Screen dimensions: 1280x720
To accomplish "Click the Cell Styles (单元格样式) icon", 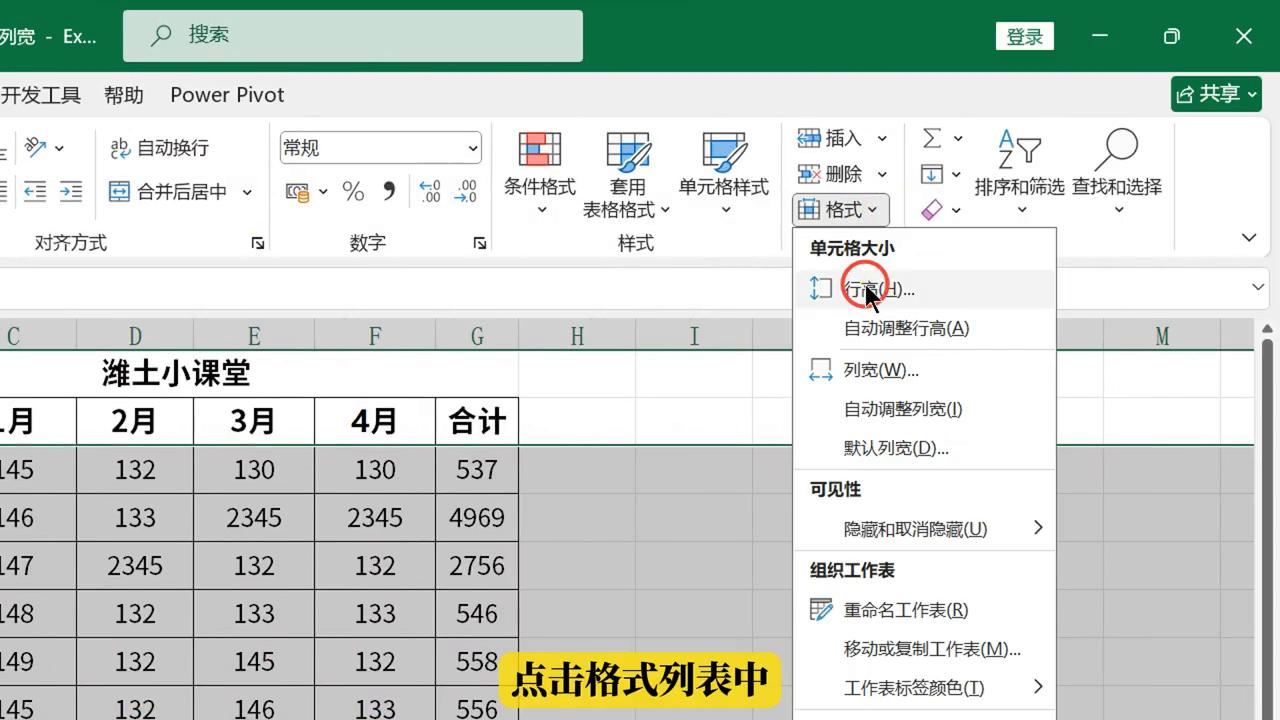I will pyautogui.click(x=724, y=151).
